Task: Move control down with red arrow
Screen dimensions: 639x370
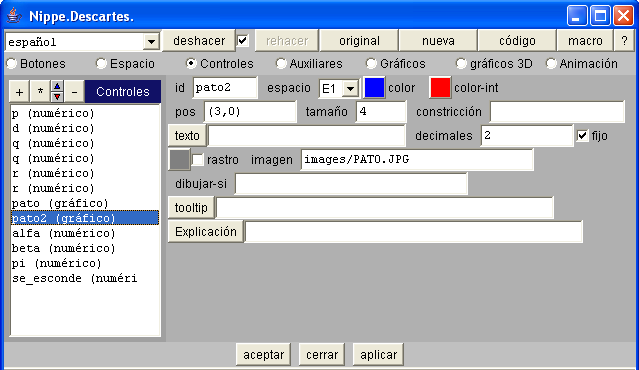Action: point(57,97)
